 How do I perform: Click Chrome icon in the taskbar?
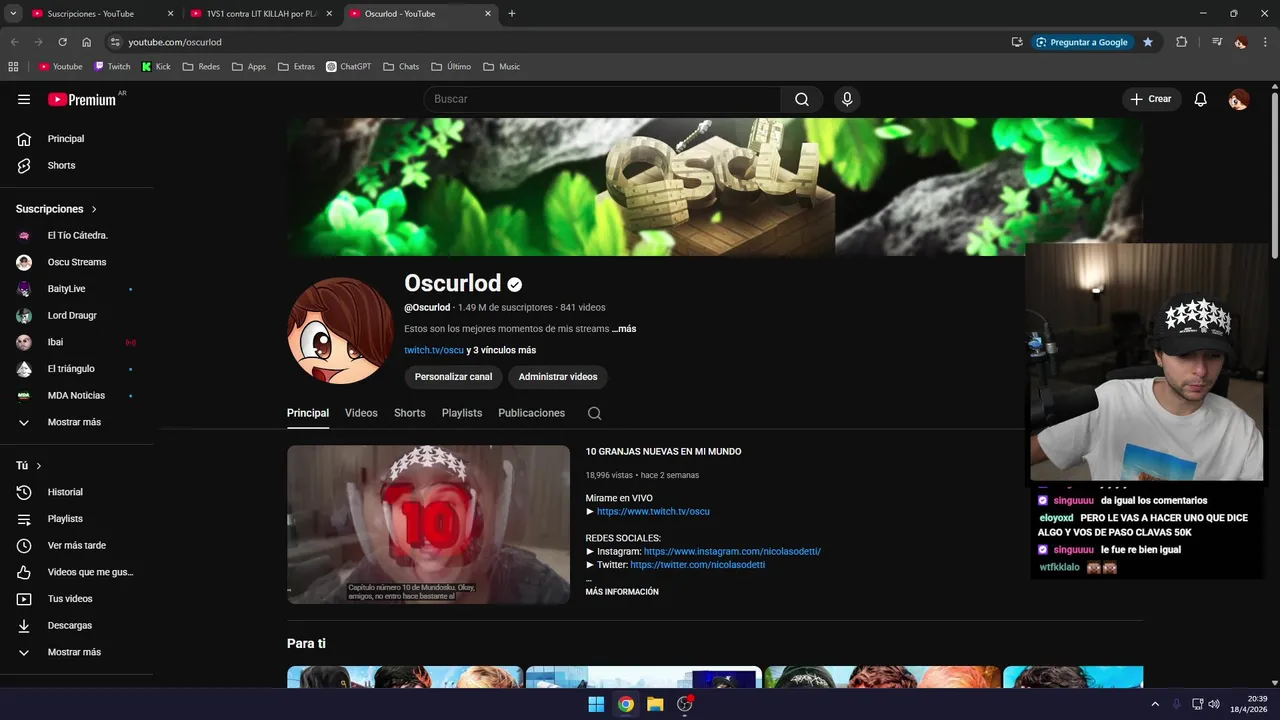point(625,704)
